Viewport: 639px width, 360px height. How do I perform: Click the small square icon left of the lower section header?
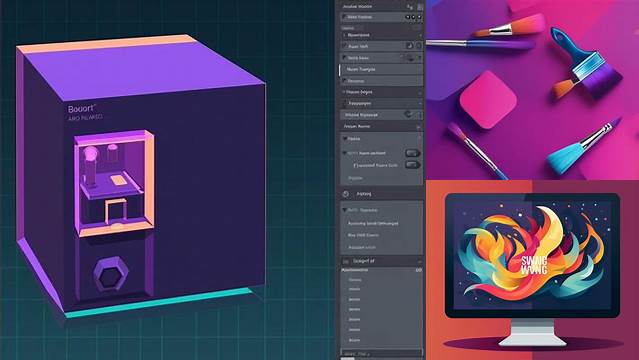pyautogui.click(x=346, y=261)
